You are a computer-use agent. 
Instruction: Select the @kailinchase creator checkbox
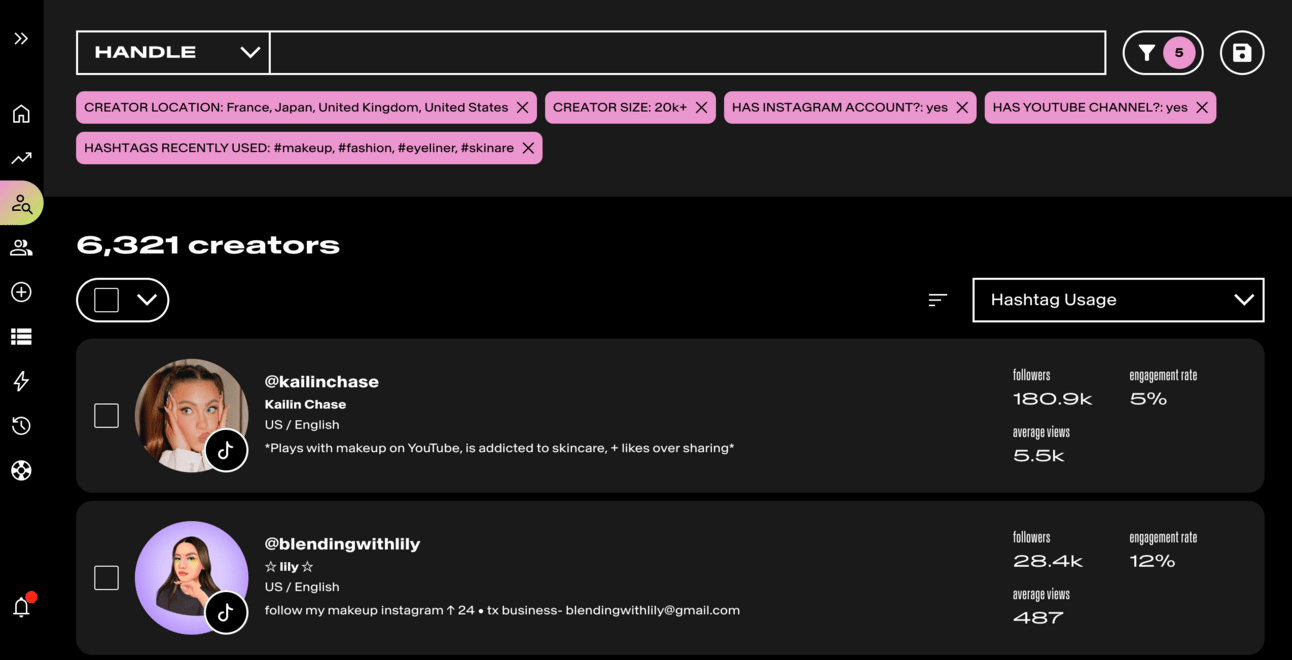point(106,415)
